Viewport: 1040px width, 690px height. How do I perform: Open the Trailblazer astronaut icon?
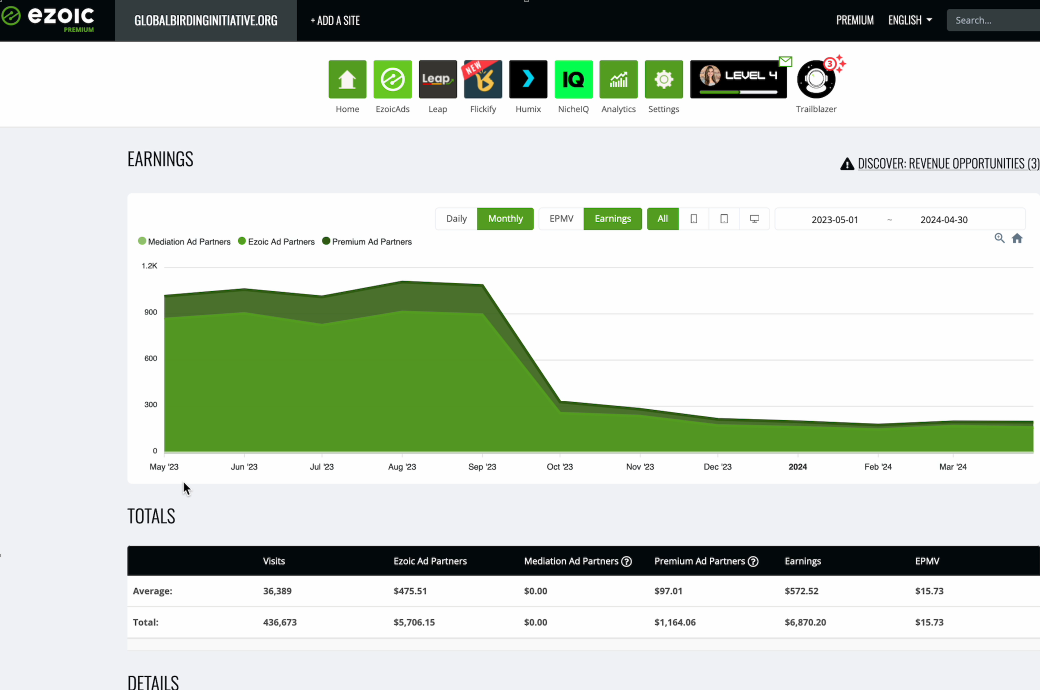816,79
